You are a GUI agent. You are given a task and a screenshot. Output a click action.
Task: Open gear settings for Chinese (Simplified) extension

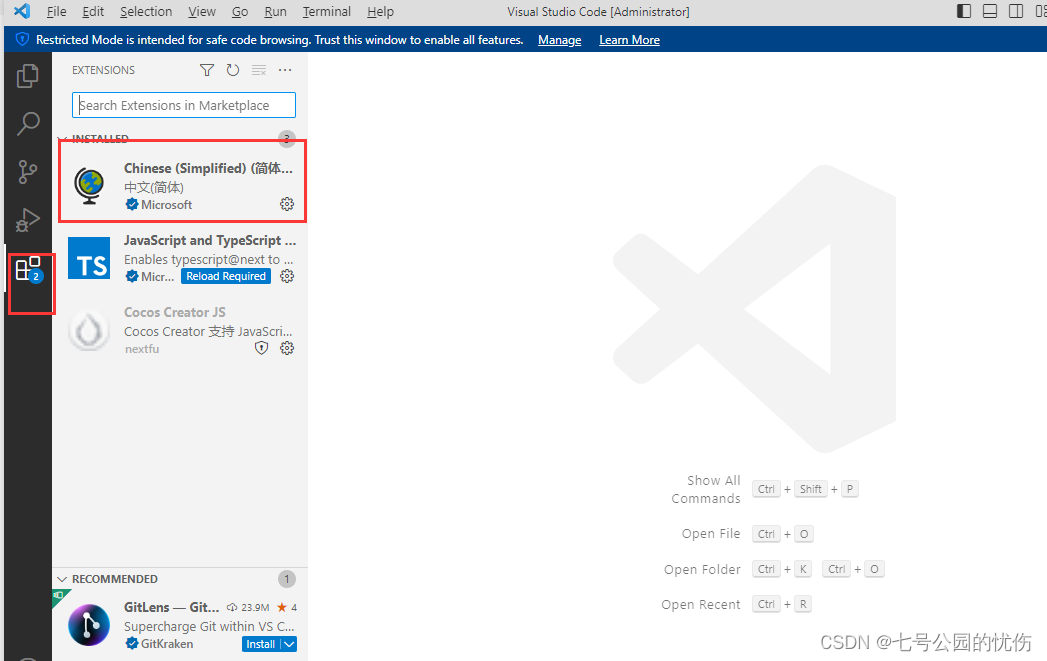287,204
